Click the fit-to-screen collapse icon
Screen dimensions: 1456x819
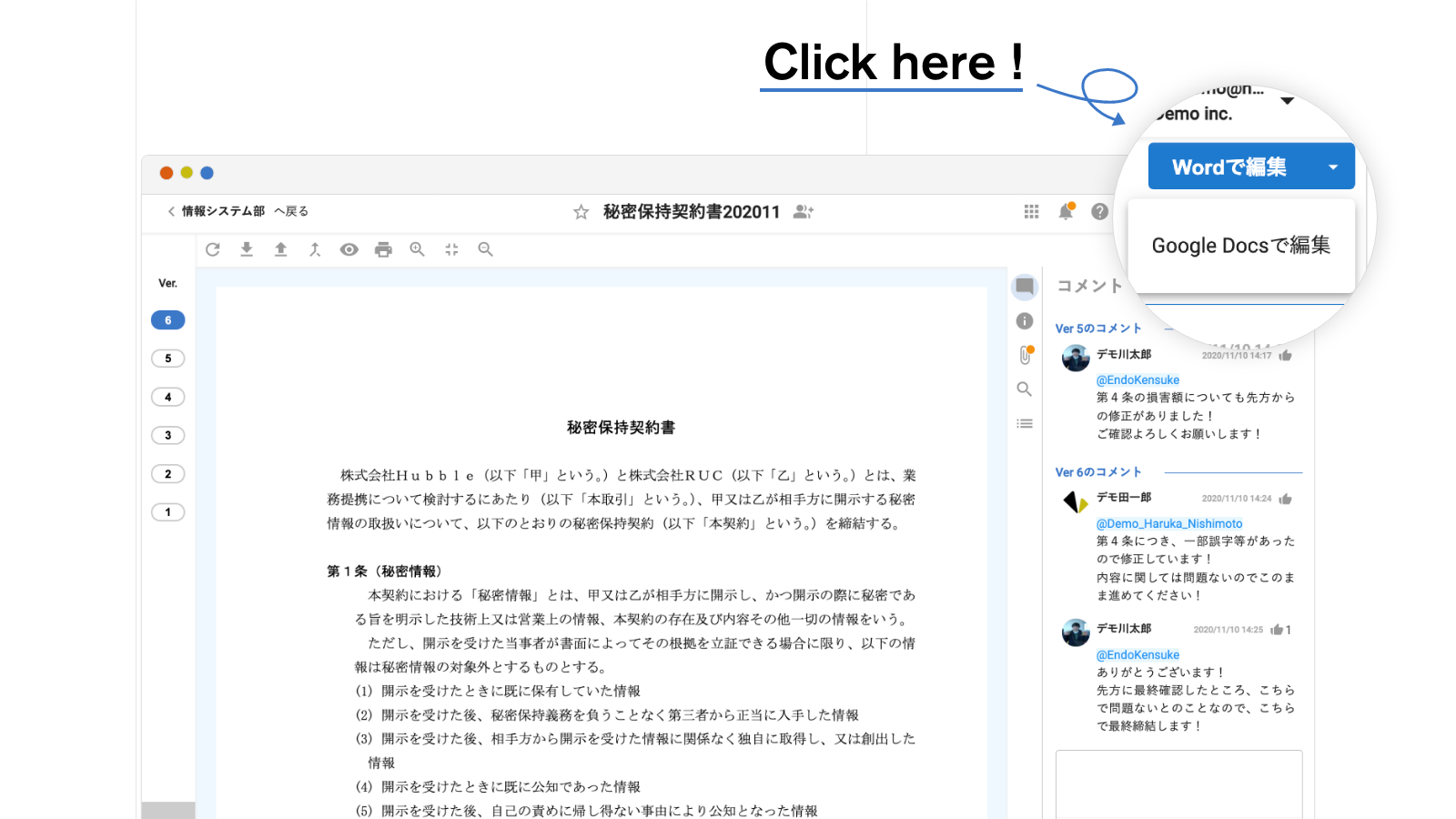[x=451, y=249]
